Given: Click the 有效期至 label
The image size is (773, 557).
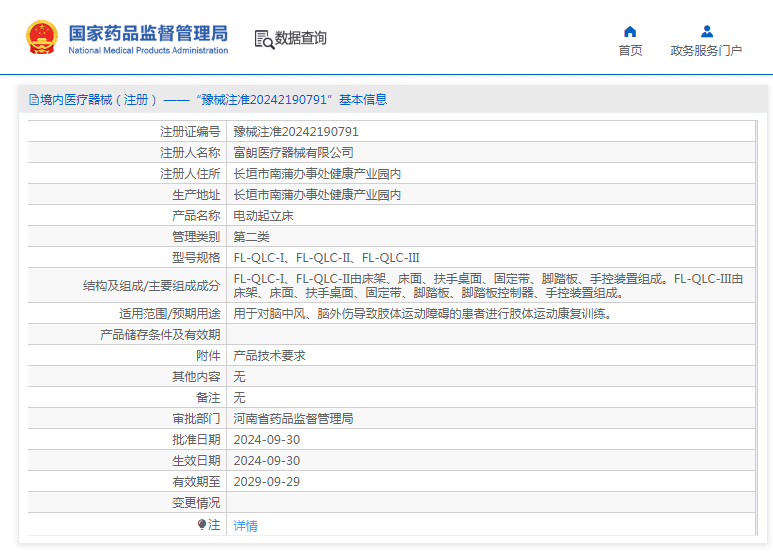Looking at the screenshot, I should point(196,482).
